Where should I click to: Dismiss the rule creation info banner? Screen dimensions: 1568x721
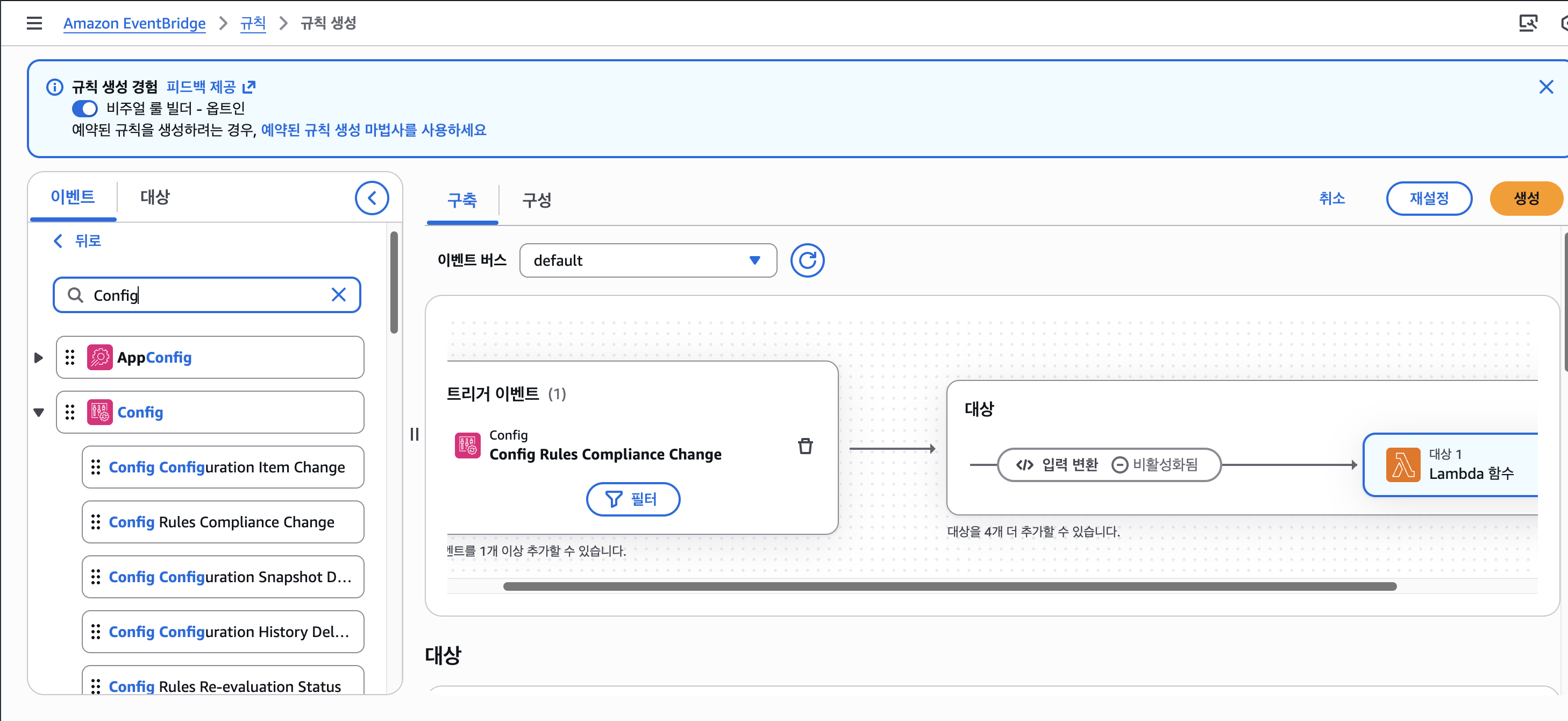[x=1545, y=87]
